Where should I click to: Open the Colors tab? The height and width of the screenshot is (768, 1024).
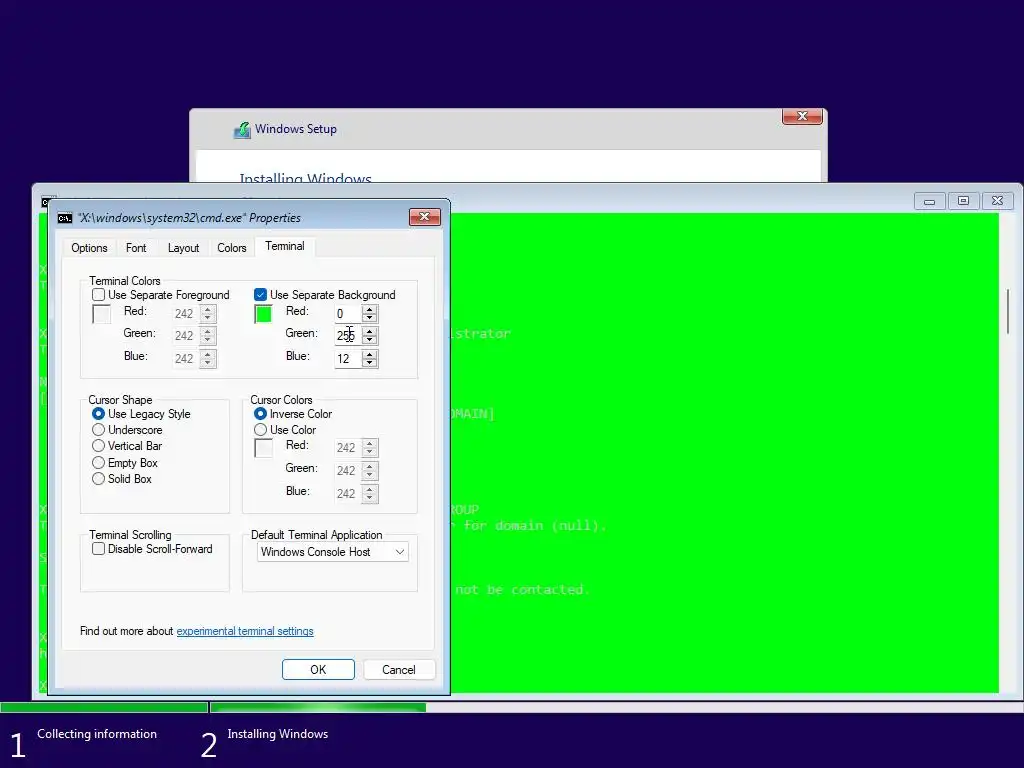pyautogui.click(x=232, y=248)
